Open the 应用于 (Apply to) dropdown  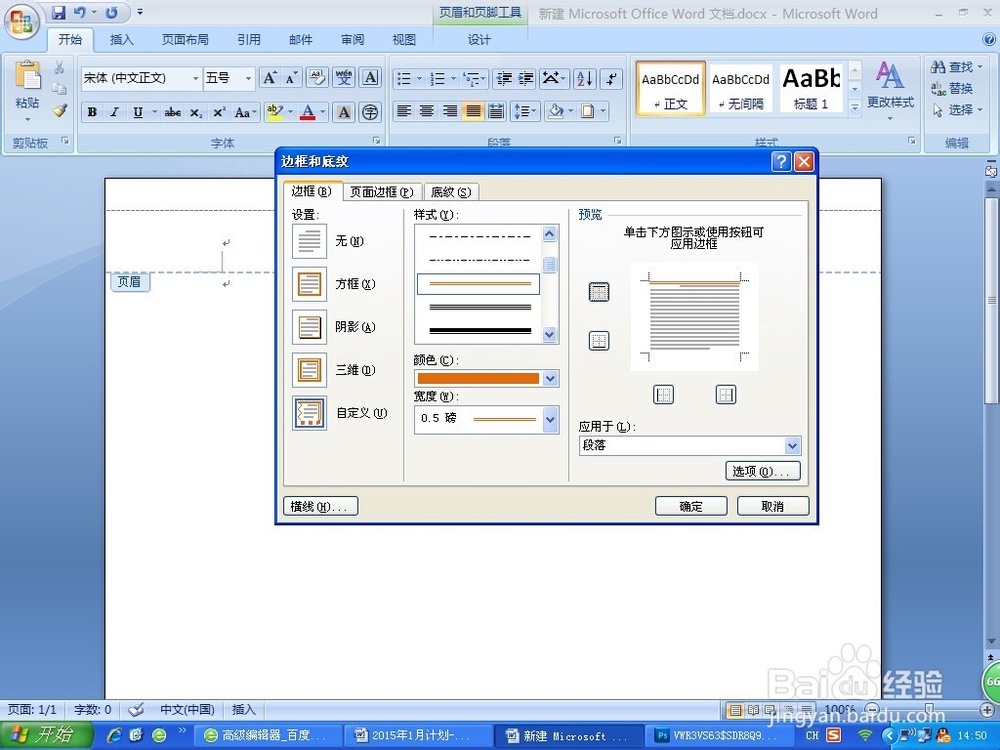click(x=792, y=445)
